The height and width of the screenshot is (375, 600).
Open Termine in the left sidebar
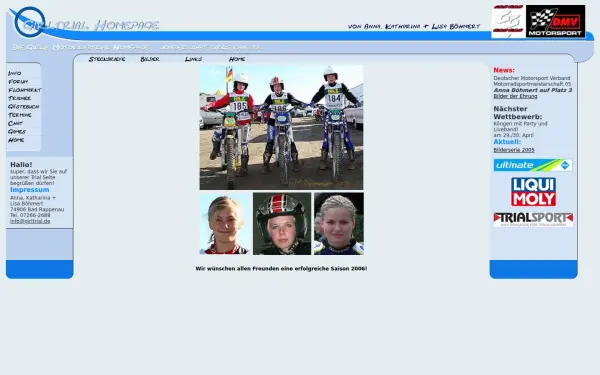coord(20,115)
